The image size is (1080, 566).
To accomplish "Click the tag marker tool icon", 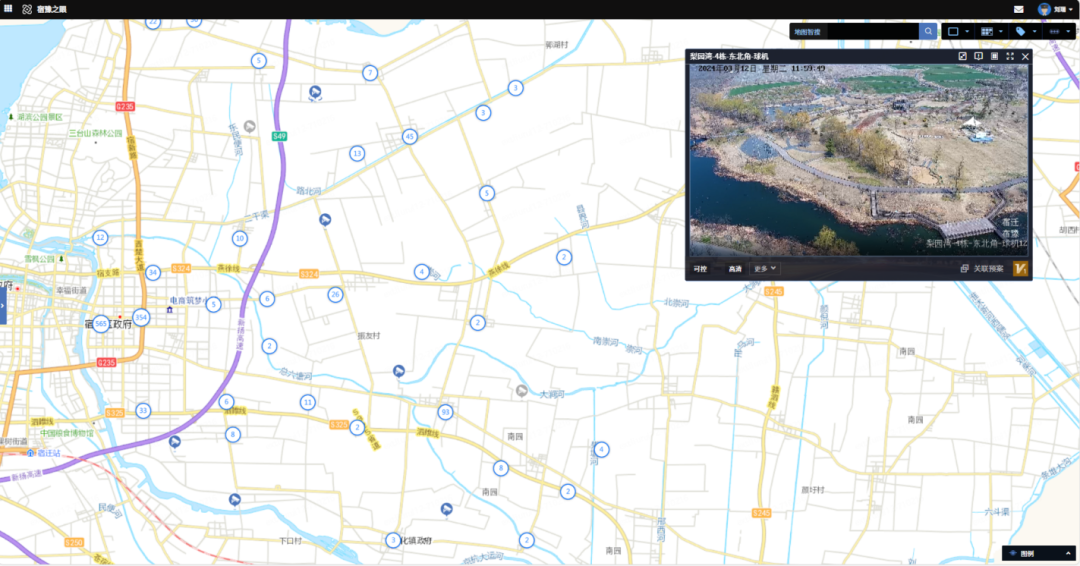I will (1020, 32).
